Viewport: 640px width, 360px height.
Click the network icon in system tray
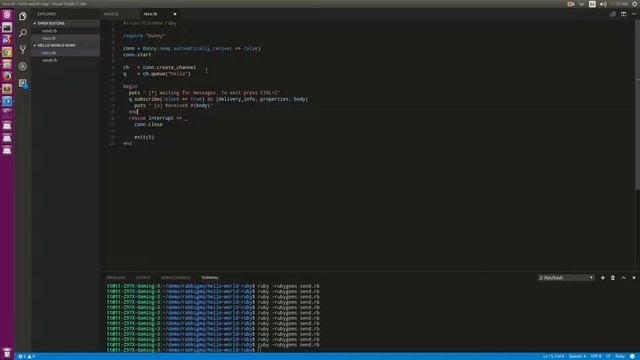coord(582,4)
